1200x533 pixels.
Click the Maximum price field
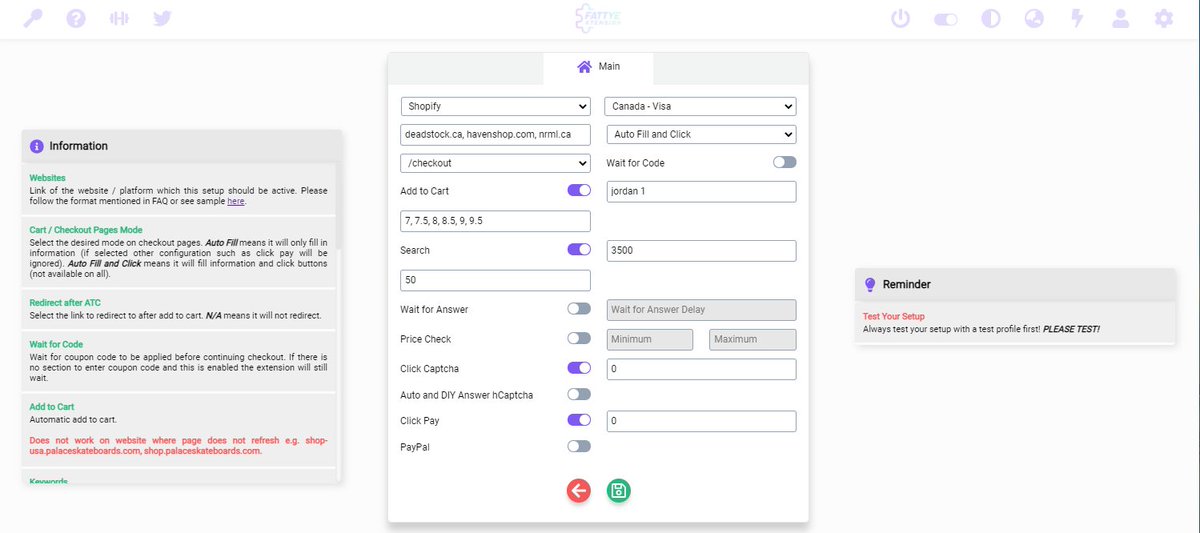tap(753, 340)
